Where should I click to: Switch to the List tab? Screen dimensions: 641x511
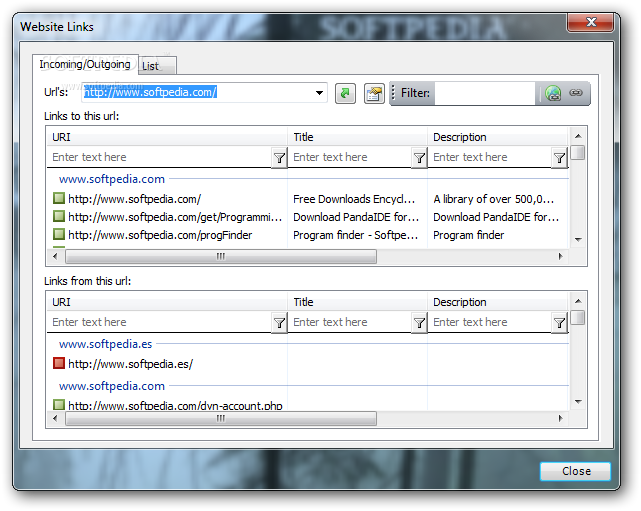tap(157, 66)
